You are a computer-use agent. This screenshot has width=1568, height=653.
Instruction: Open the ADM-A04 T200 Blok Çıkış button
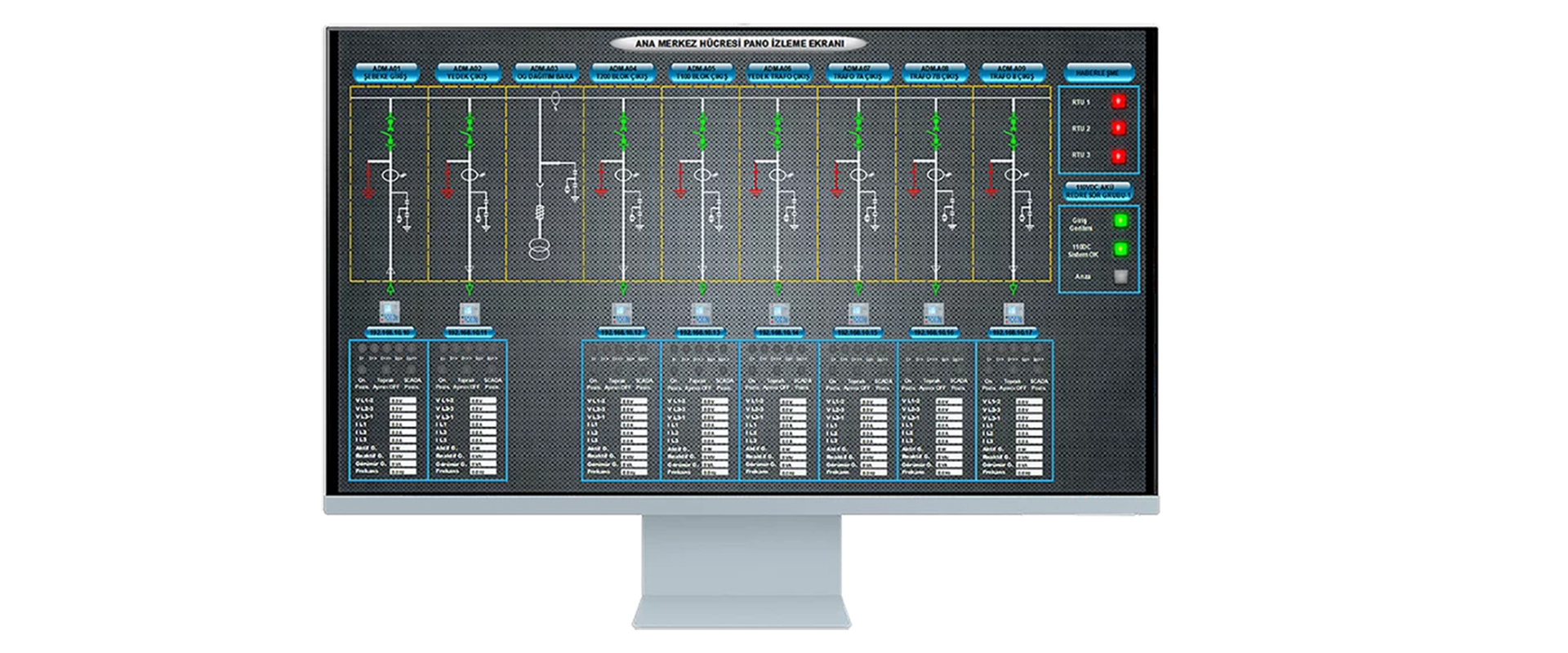pos(622,73)
